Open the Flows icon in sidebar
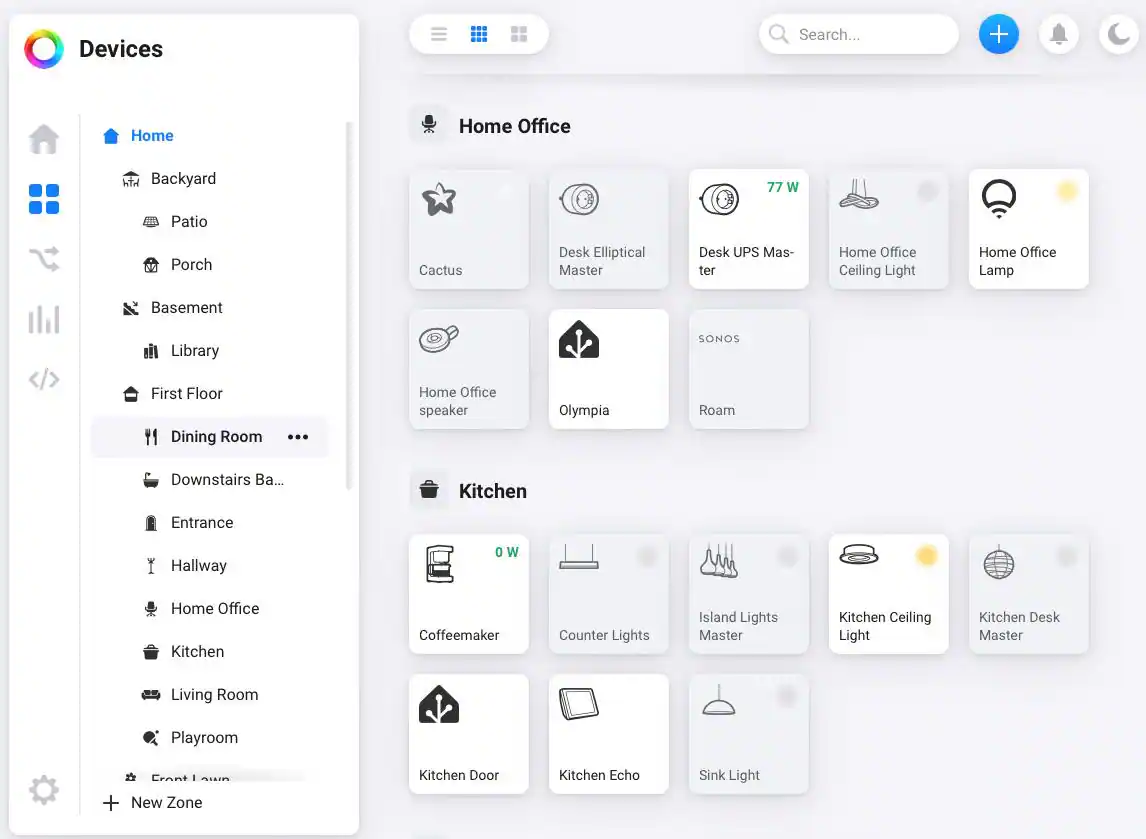This screenshot has height=839, width=1146. click(x=44, y=260)
